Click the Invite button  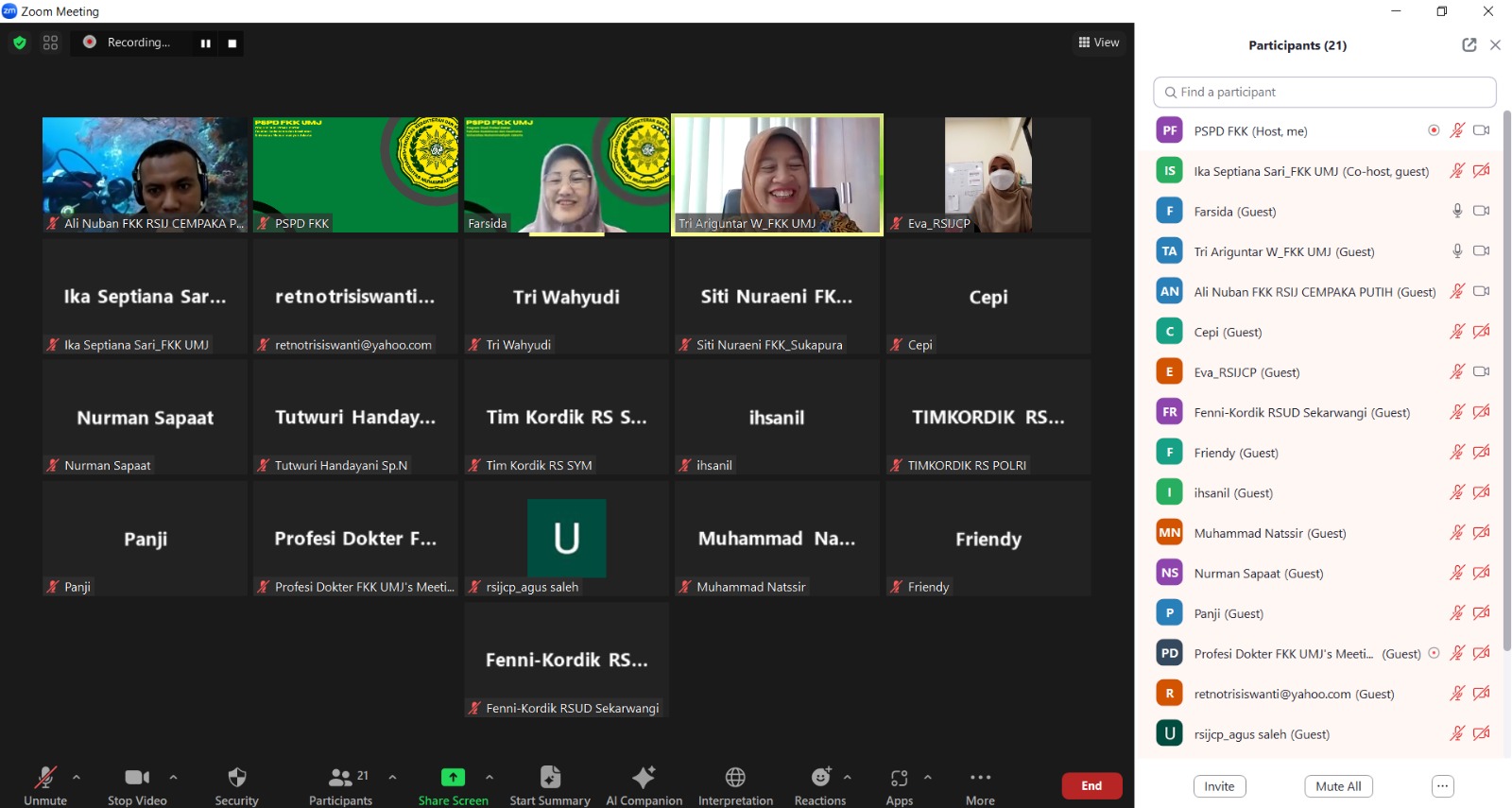tap(1219, 786)
